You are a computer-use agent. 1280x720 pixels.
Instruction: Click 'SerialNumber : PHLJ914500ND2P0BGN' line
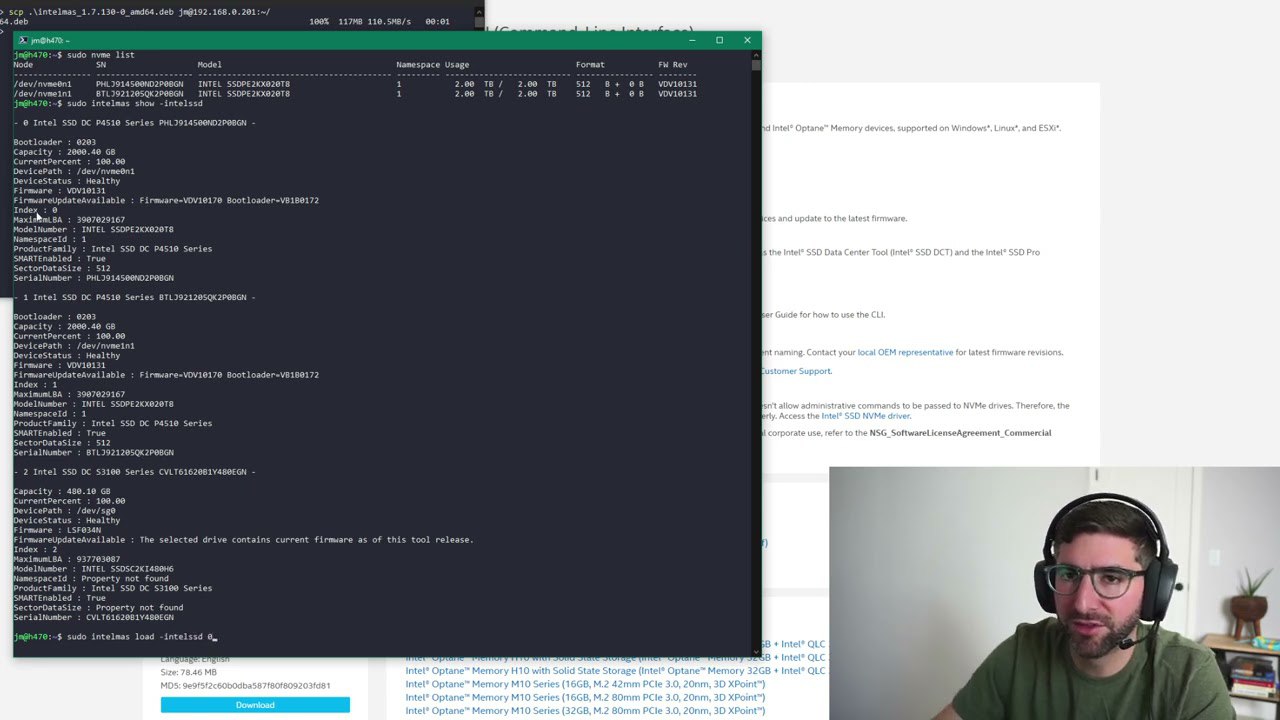coord(93,278)
